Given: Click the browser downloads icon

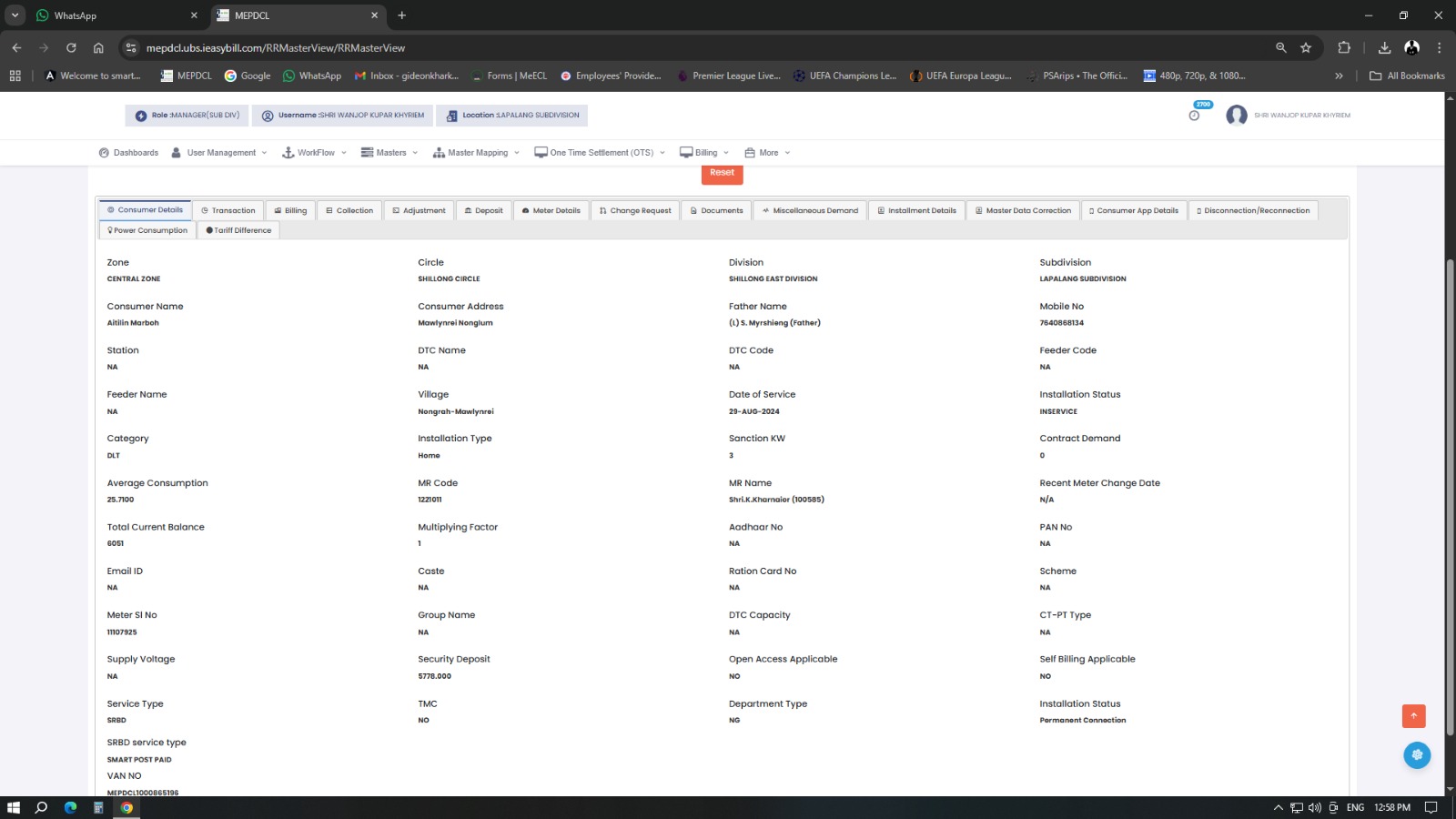Looking at the screenshot, I should tap(1384, 48).
